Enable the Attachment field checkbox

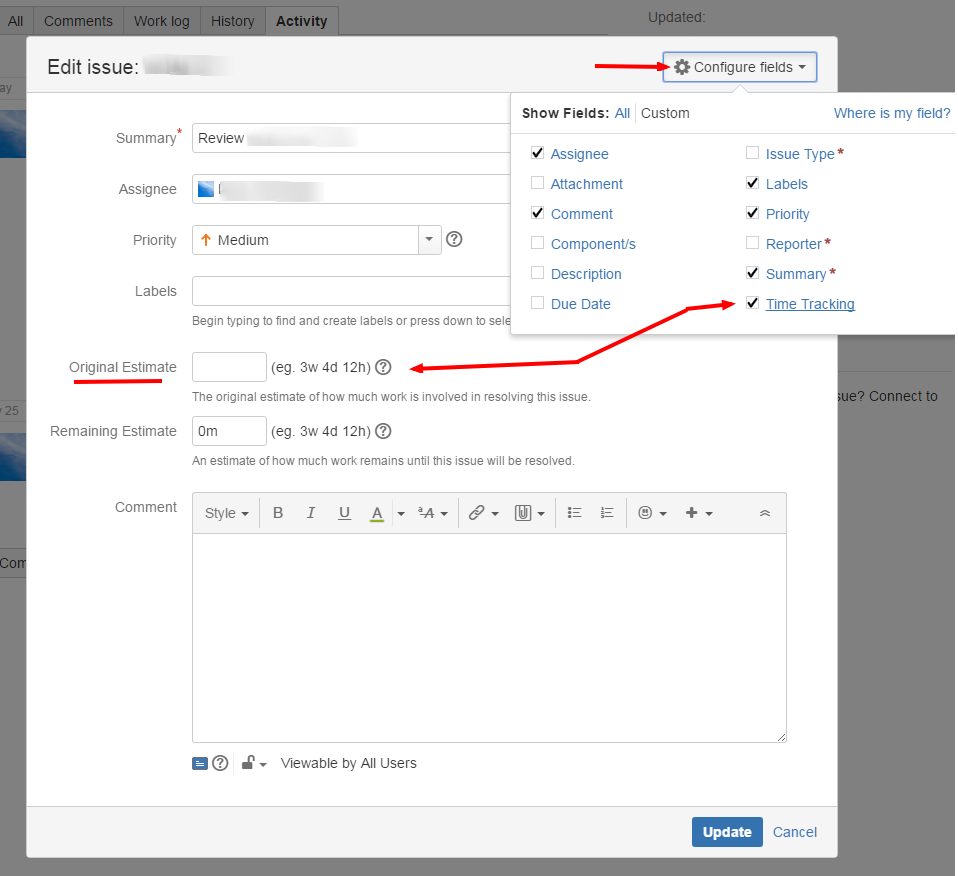[x=538, y=184]
